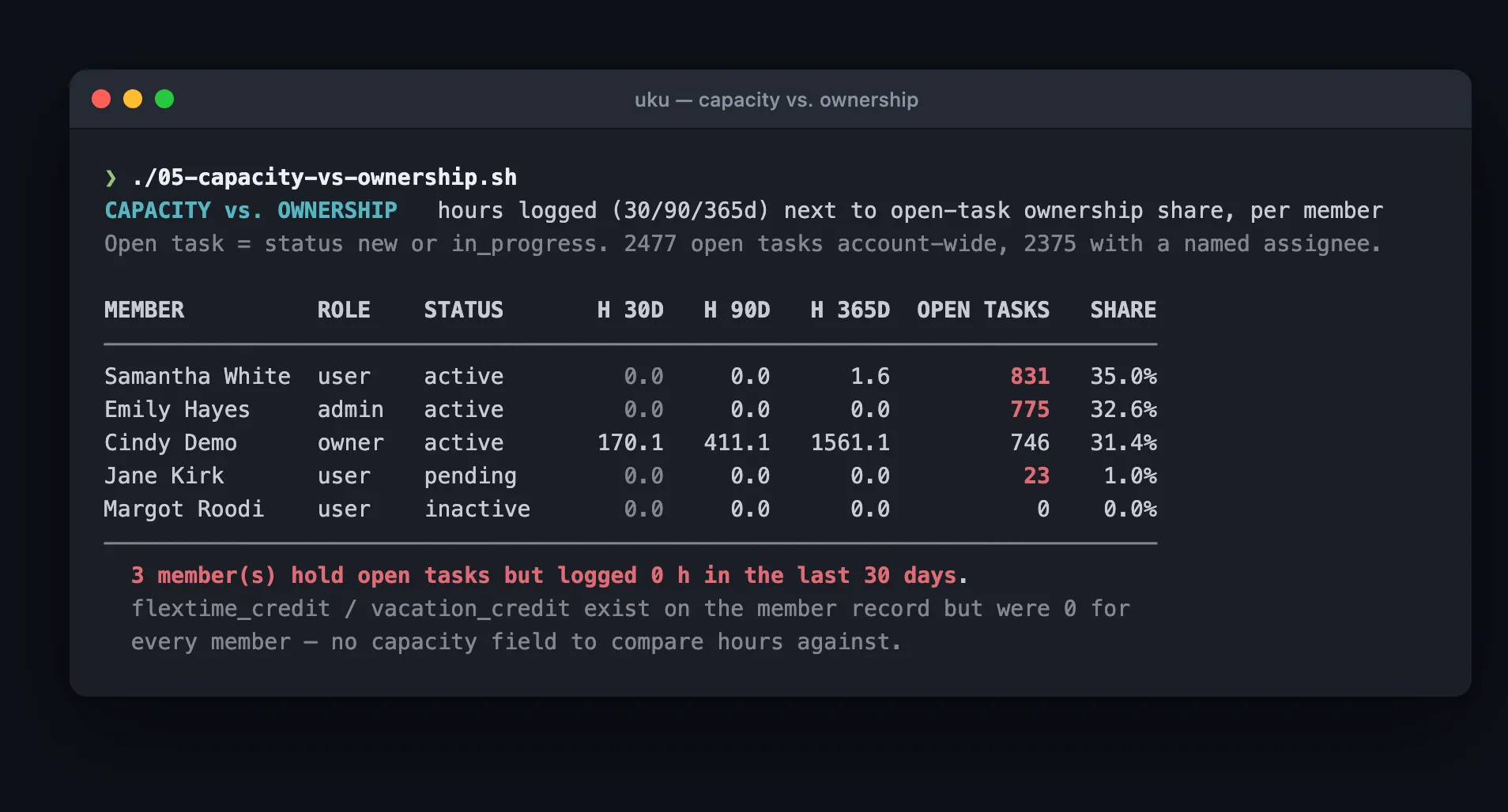Select the name Cindy Demo

(171, 442)
